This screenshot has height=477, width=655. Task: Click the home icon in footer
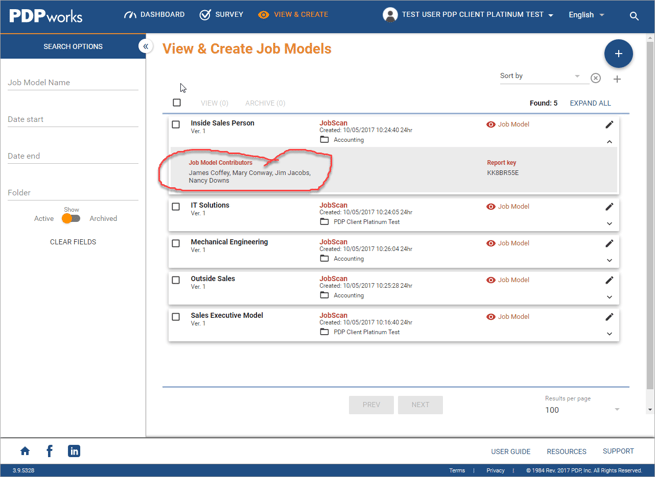pos(25,451)
